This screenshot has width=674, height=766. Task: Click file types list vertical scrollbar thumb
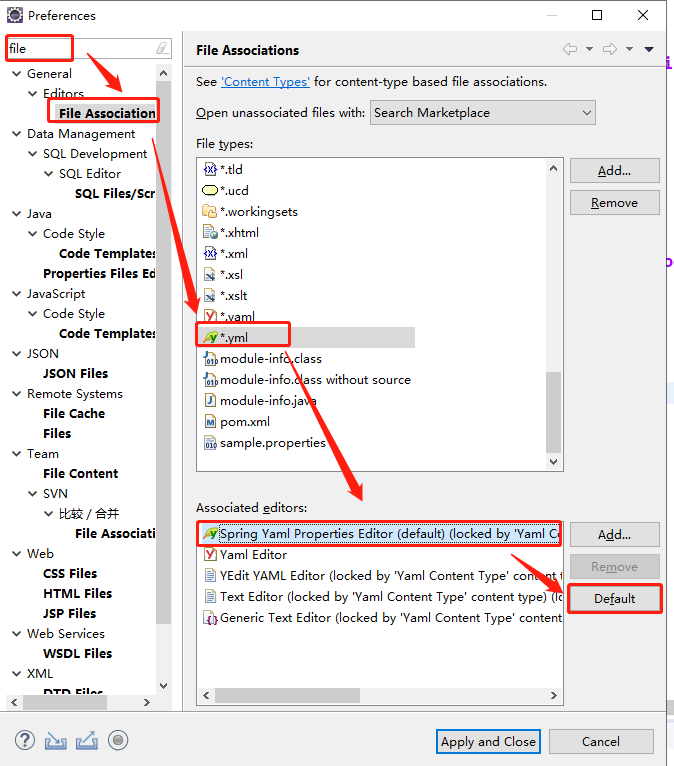pyautogui.click(x=553, y=412)
